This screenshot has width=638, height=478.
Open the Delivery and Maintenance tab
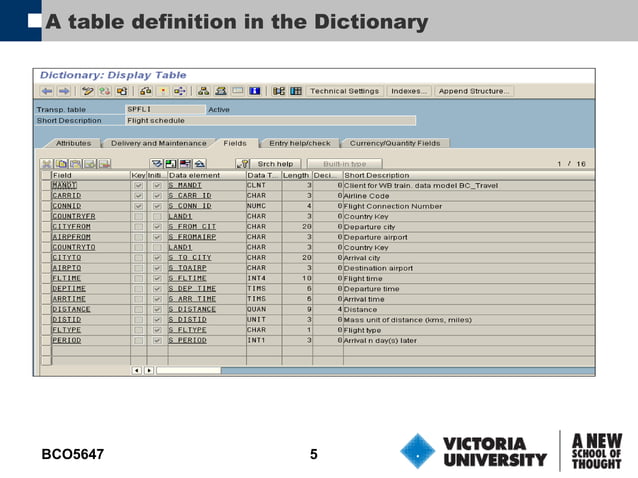[x=159, y=144]
